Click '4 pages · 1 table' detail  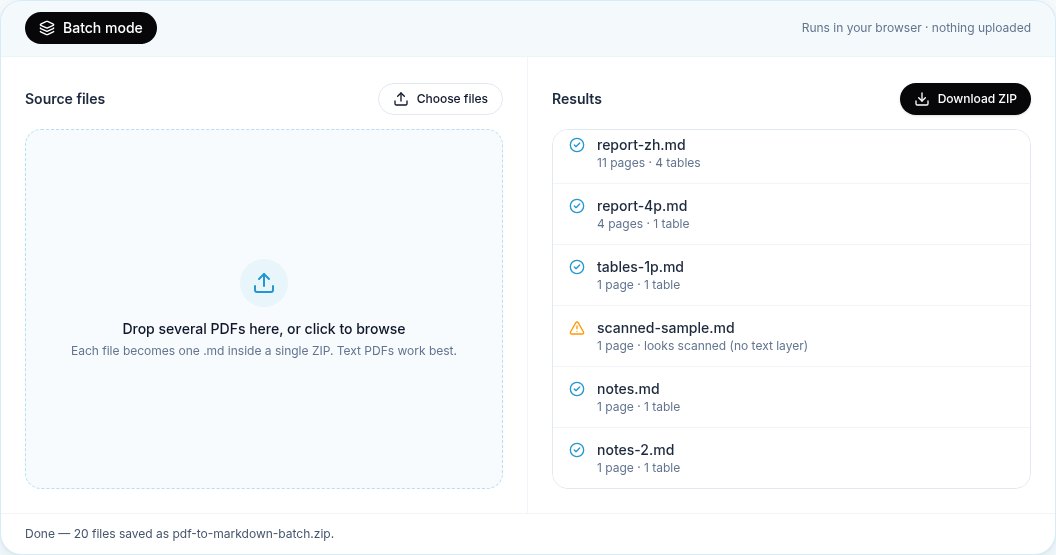click(643, 224)
